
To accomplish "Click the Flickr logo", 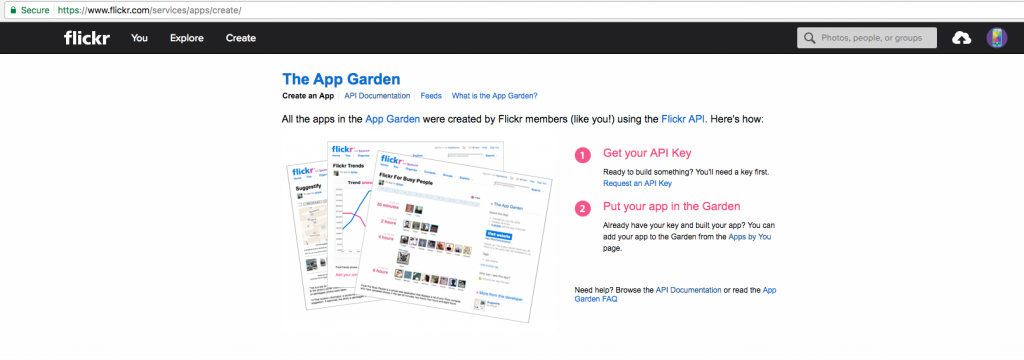I will (x=87, y=38).
